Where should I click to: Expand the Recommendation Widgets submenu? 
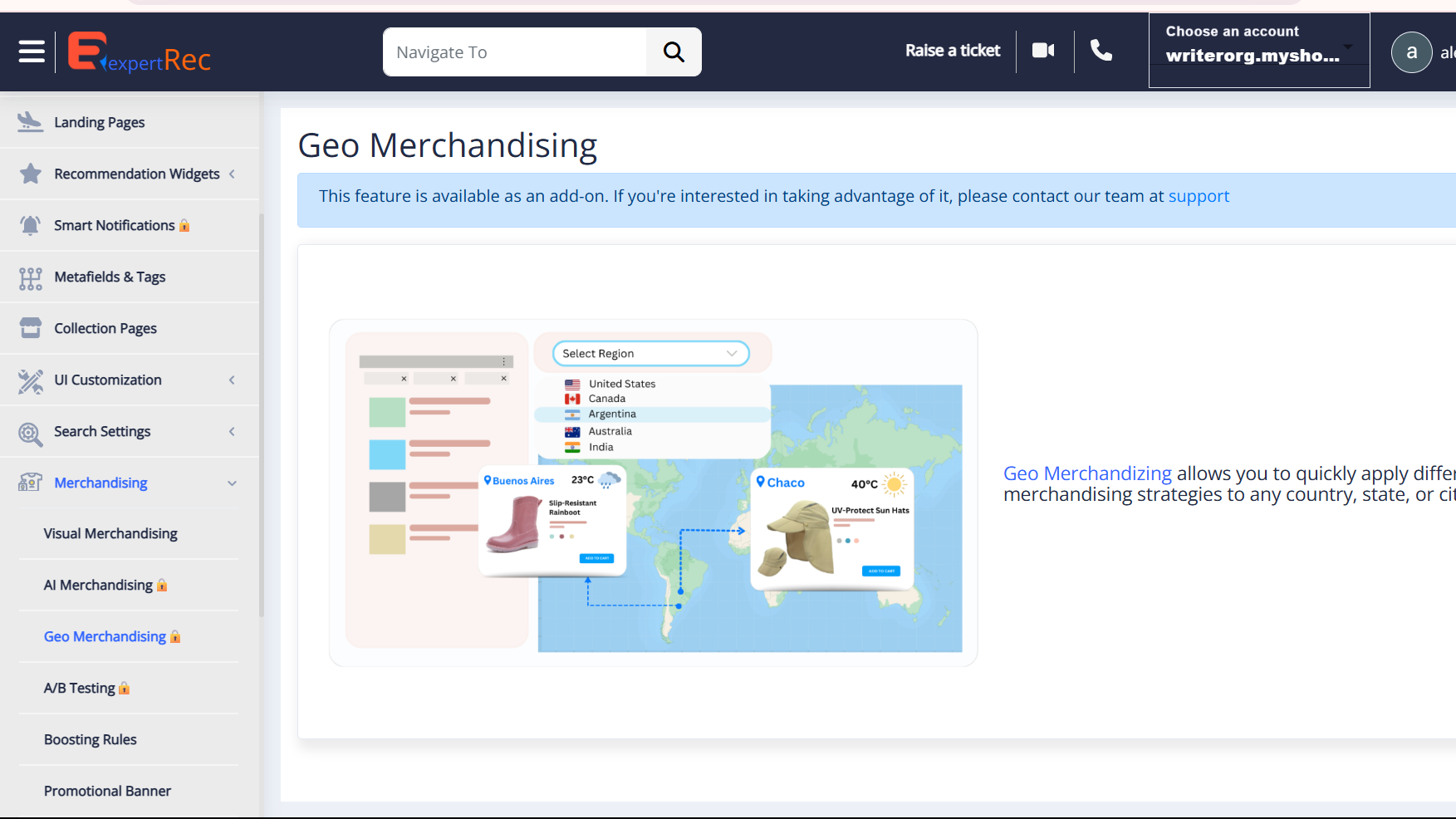tap(232, 174)
